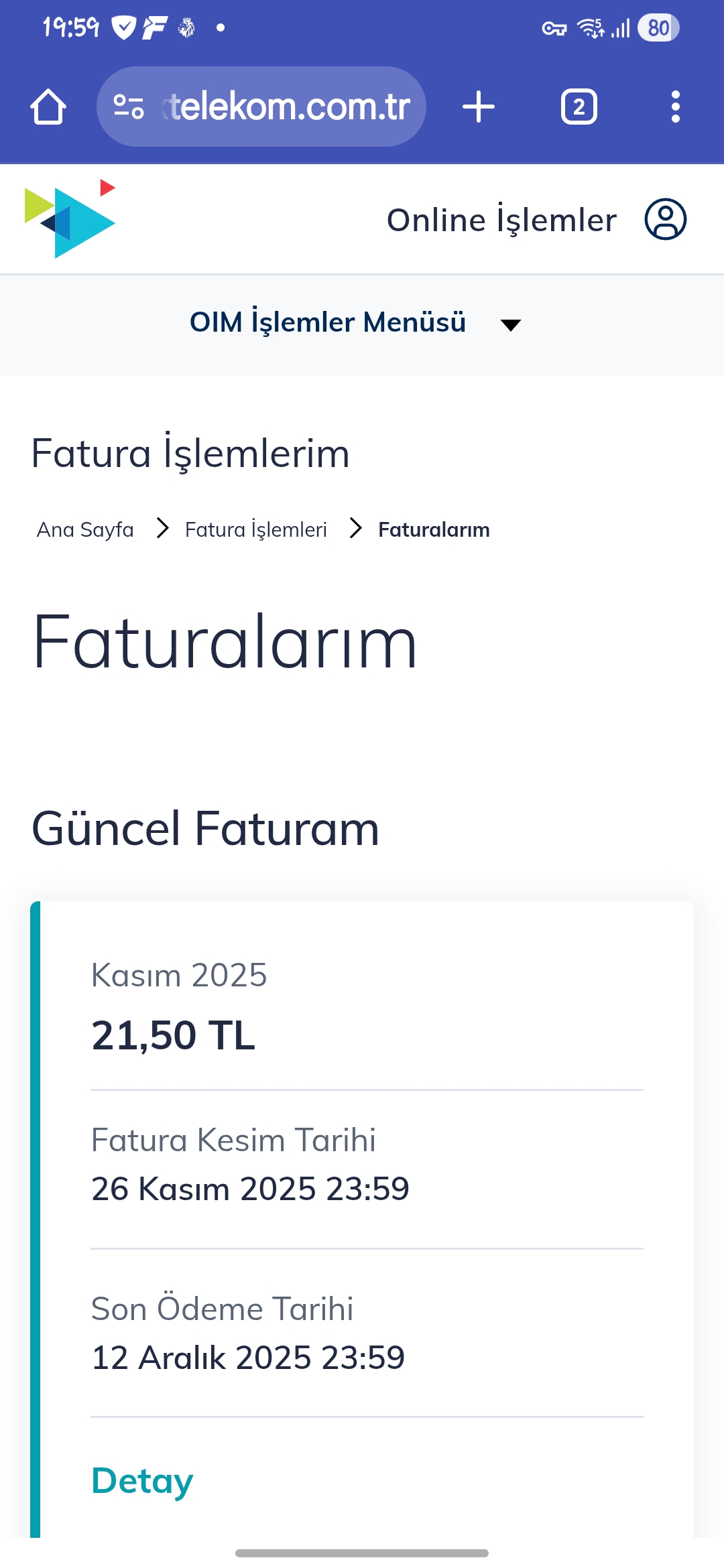This screenshot has height=1568, width=724.
Task: Tap the browser home icon
Action: tap(48, 107)
